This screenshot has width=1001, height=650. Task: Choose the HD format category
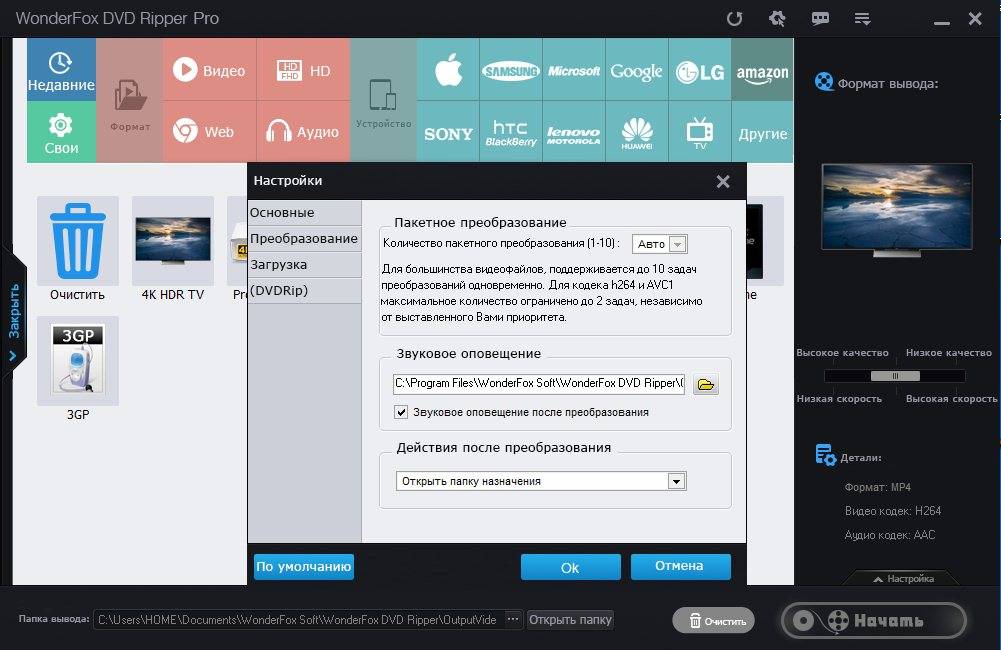[303, 70]
